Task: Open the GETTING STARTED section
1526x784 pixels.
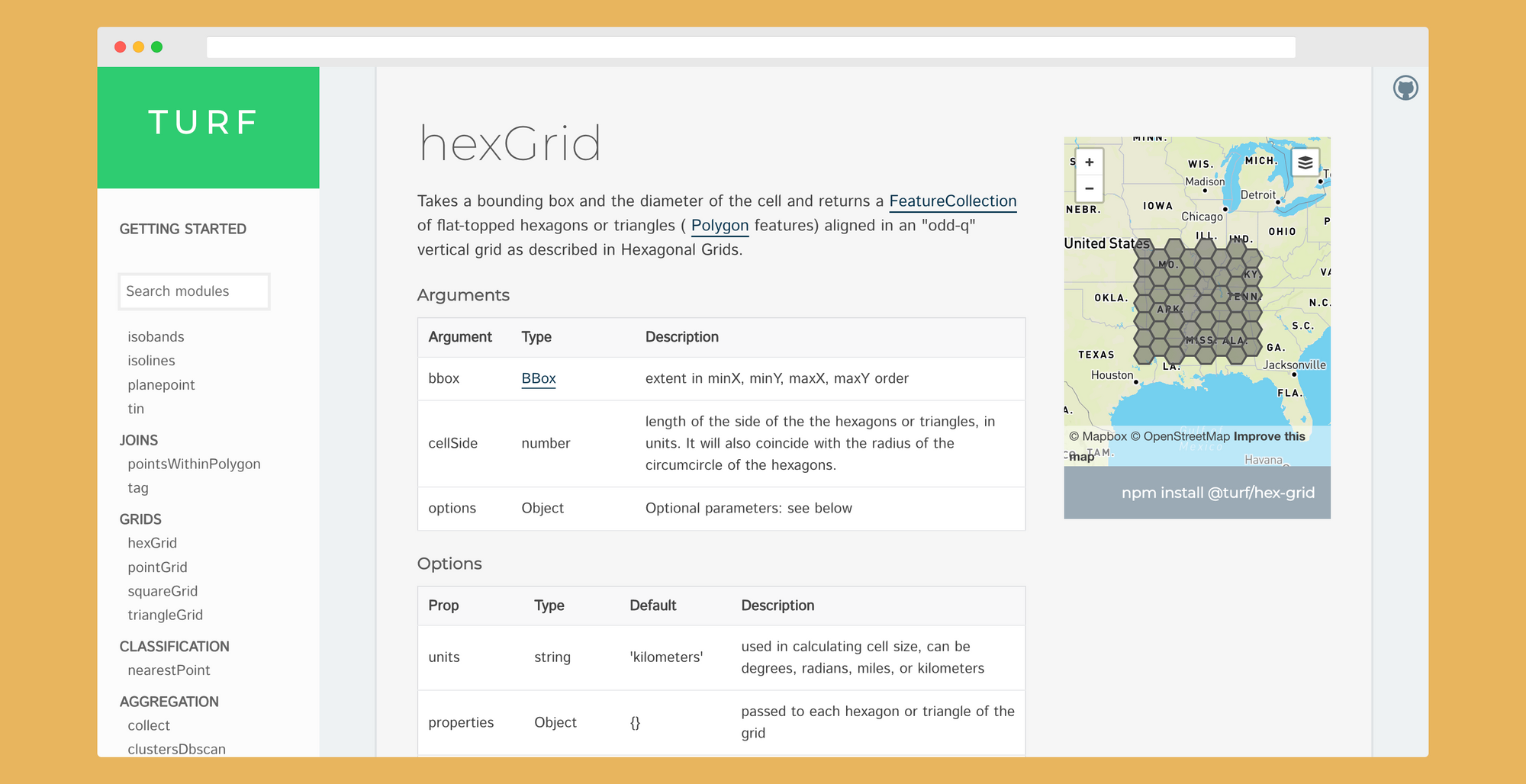Action: (182, 229)
